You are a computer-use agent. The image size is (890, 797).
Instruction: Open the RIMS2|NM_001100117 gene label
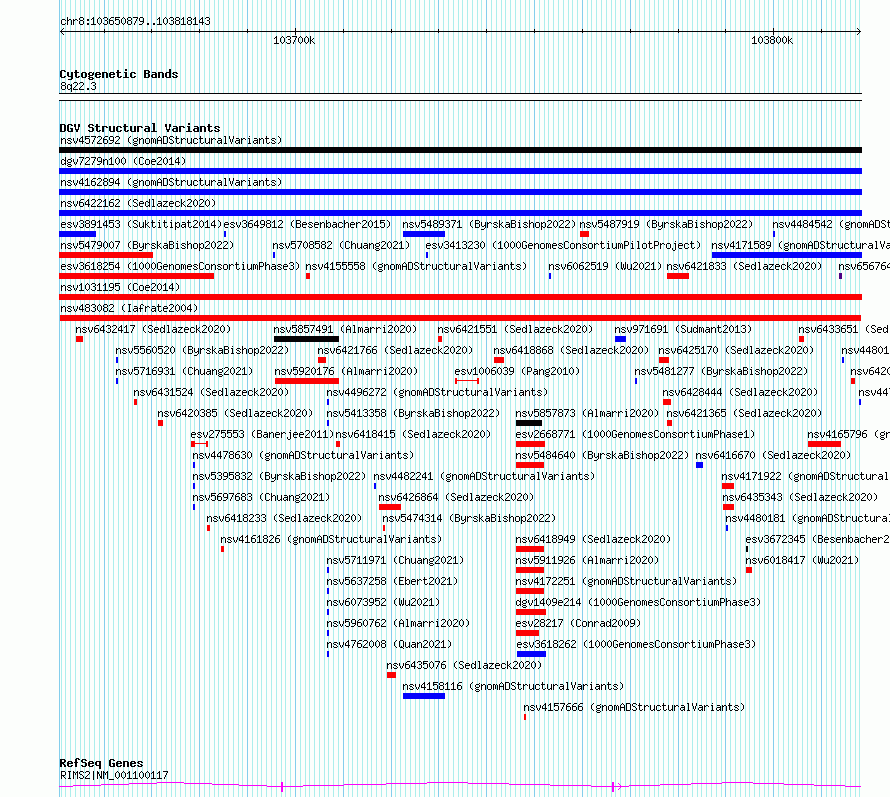114,775
